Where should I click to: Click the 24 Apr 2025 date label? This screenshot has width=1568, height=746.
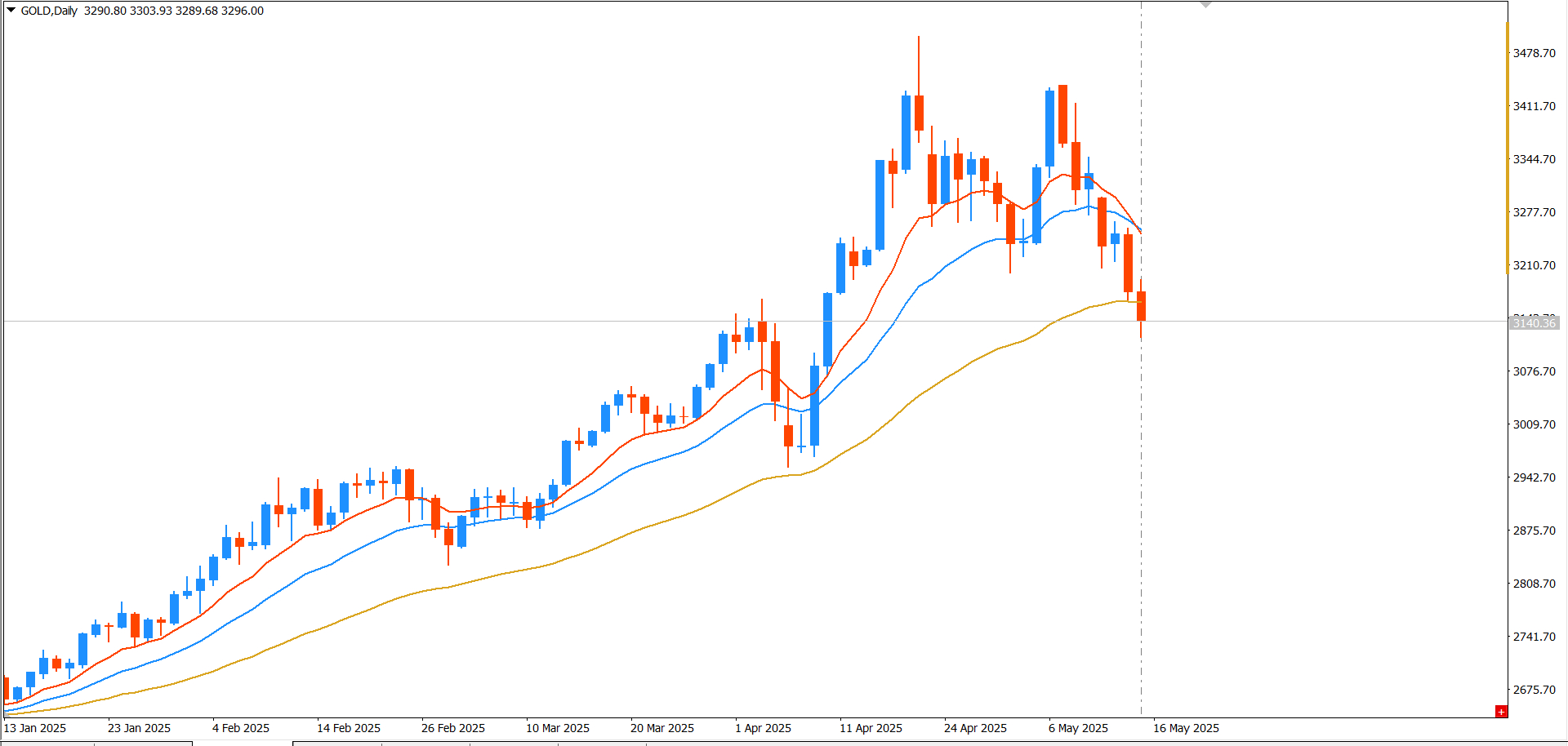pos(976,728)
